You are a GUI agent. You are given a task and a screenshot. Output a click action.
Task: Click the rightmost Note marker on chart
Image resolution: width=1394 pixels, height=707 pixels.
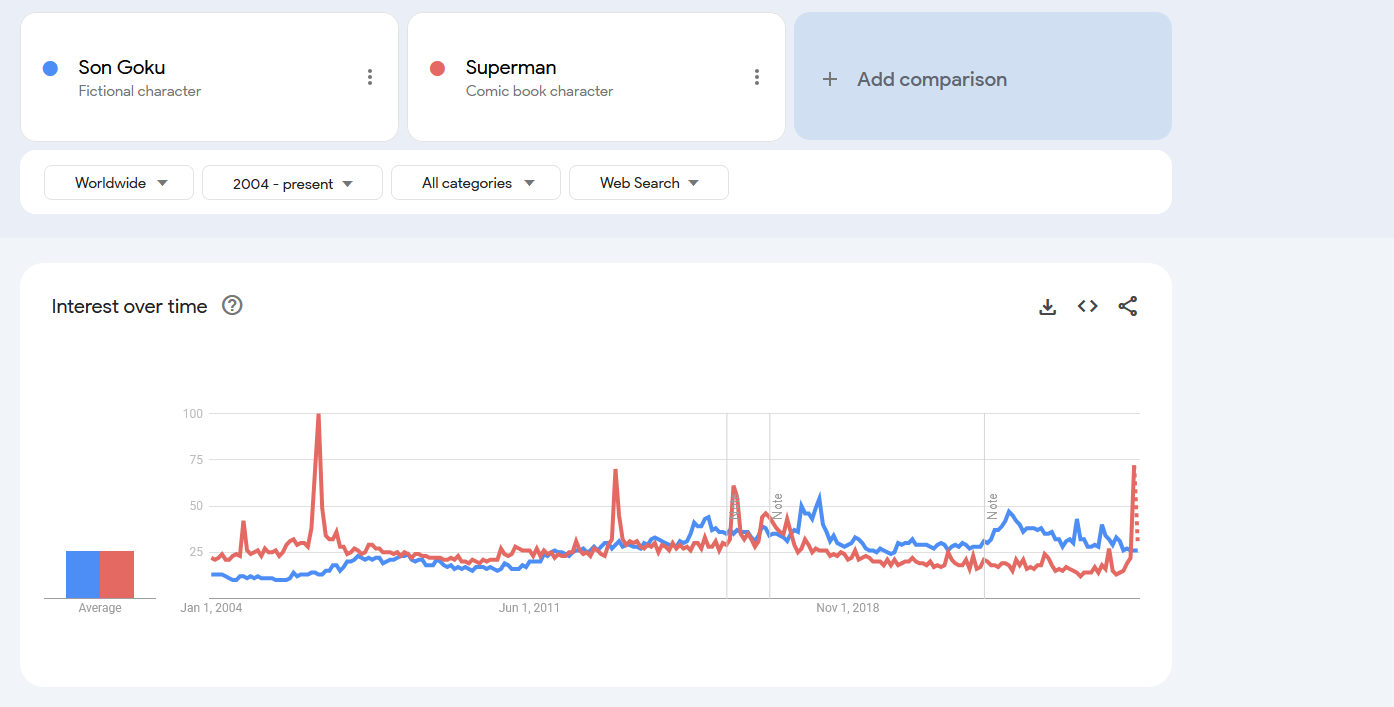pyautogui.click(x=993, y=505)
